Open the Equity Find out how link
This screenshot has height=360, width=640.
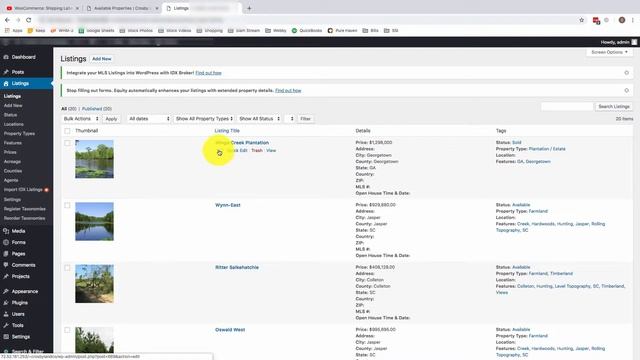[x=288, y=91]
